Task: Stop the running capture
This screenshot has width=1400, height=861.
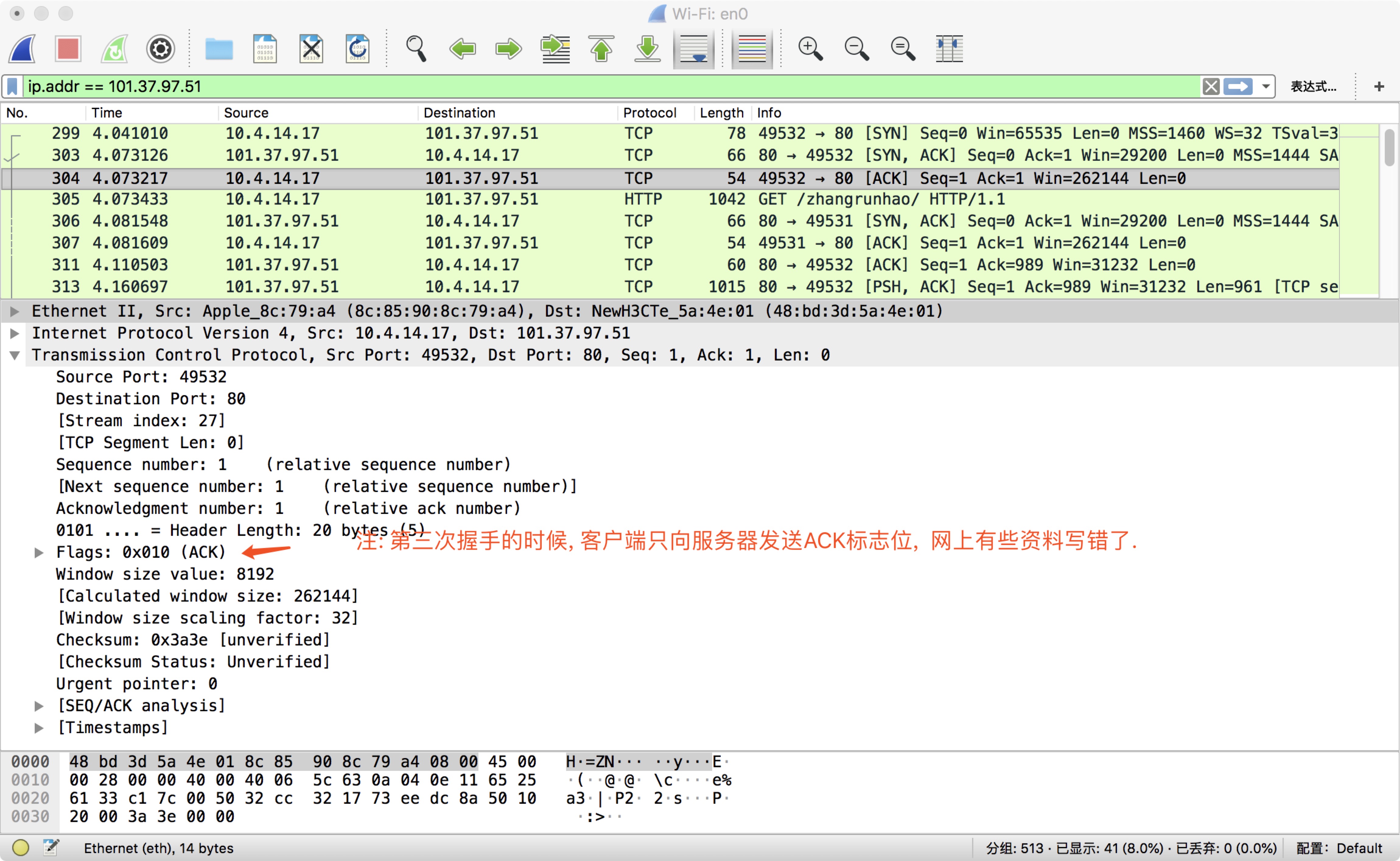Action: [x=68, y=49]
